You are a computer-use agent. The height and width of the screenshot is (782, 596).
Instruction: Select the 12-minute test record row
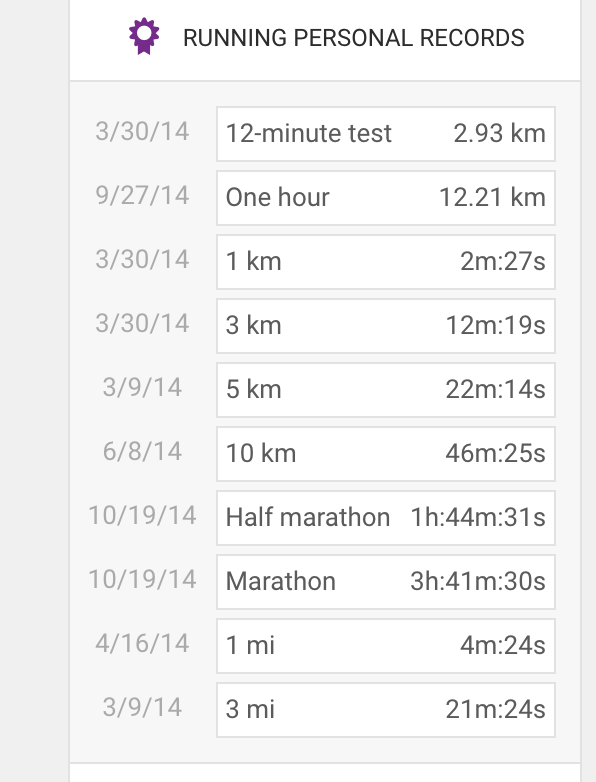(386, 134)
